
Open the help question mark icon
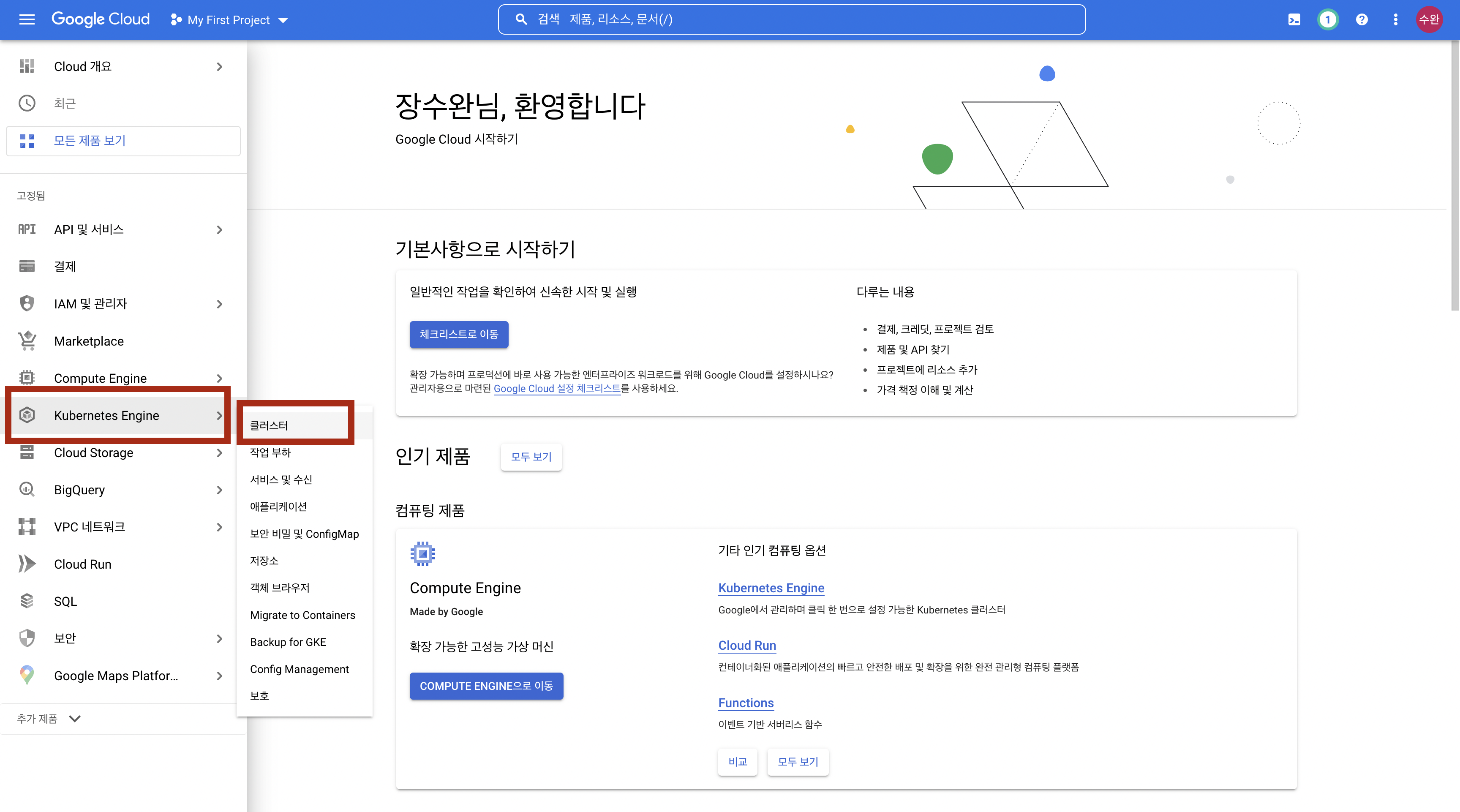[x=1362, y=20]
